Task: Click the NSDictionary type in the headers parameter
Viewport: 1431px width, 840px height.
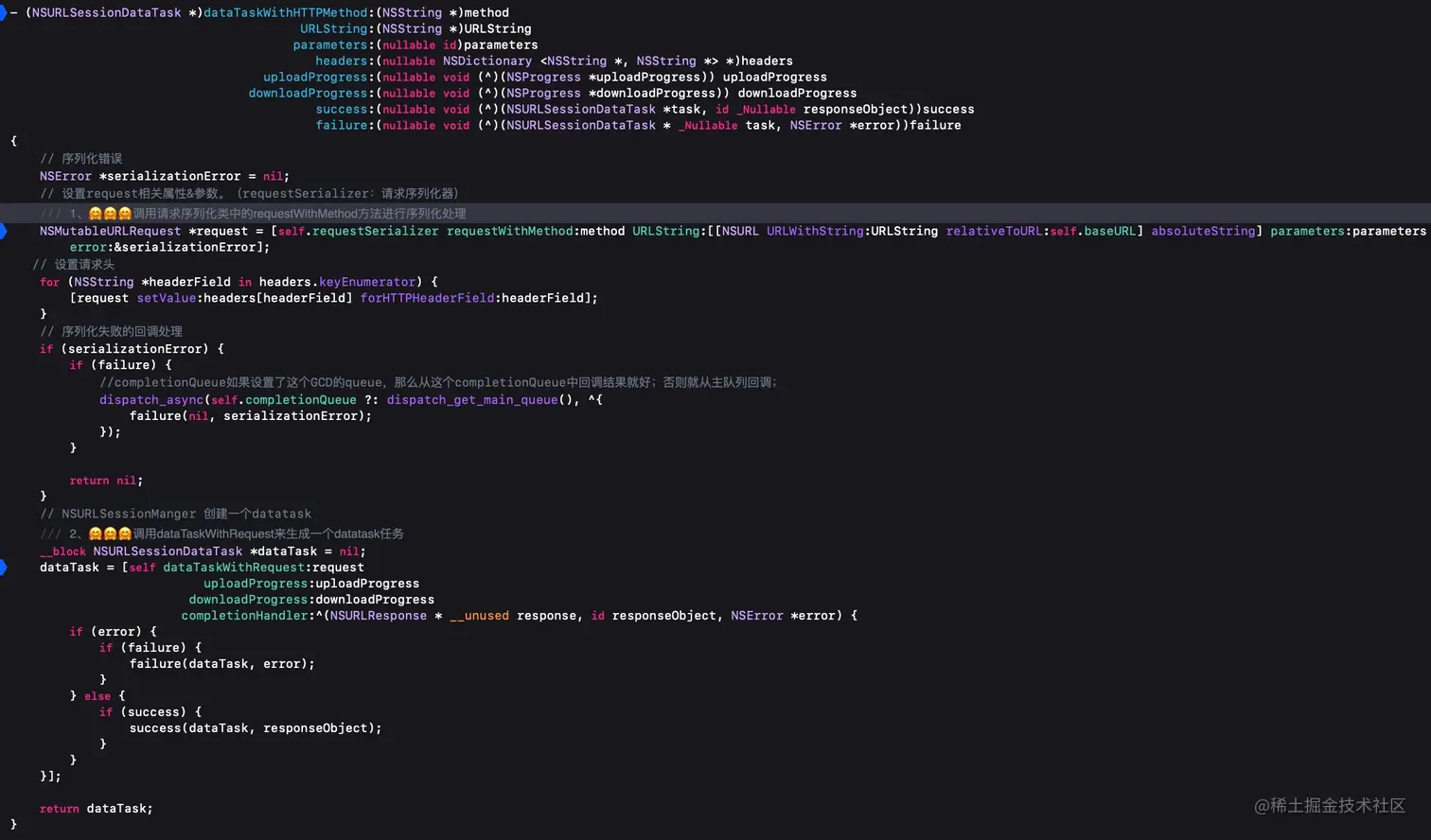Action: pos(487,61)
